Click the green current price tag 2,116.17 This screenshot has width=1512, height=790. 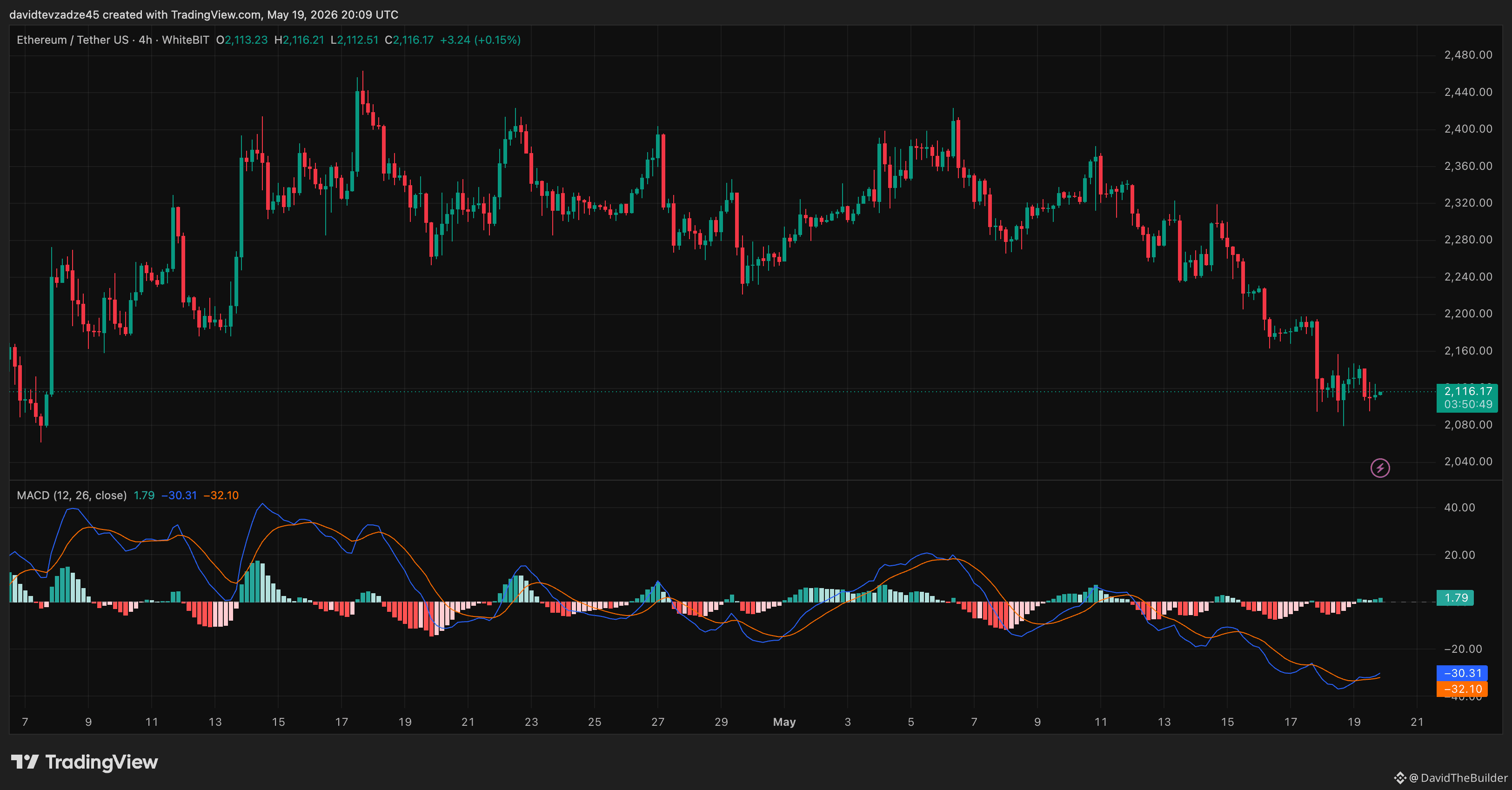(x=1468, y=391)
